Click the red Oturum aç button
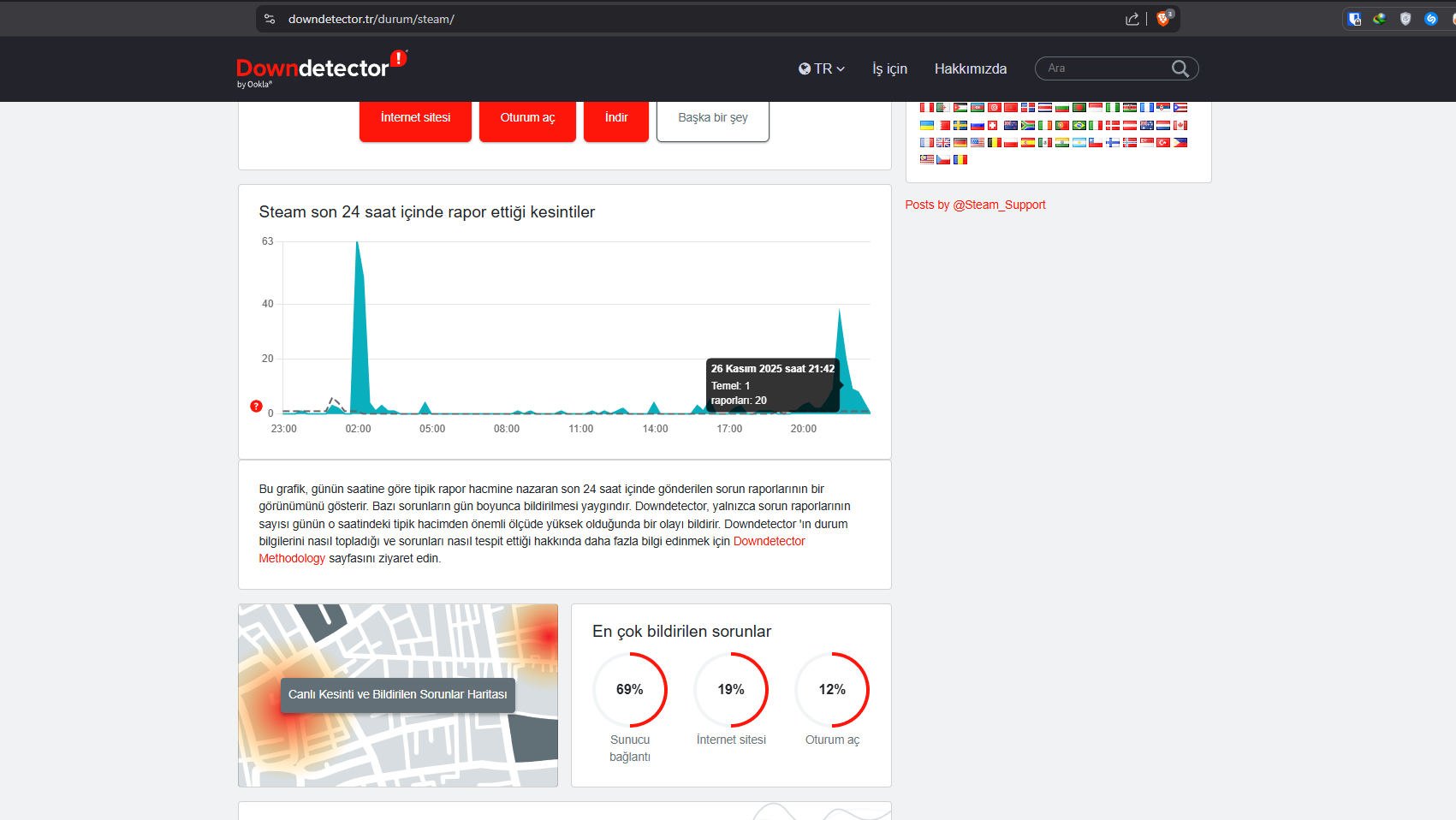The image size is (1456, 820). pyautogui.click(x=527, y=118)
